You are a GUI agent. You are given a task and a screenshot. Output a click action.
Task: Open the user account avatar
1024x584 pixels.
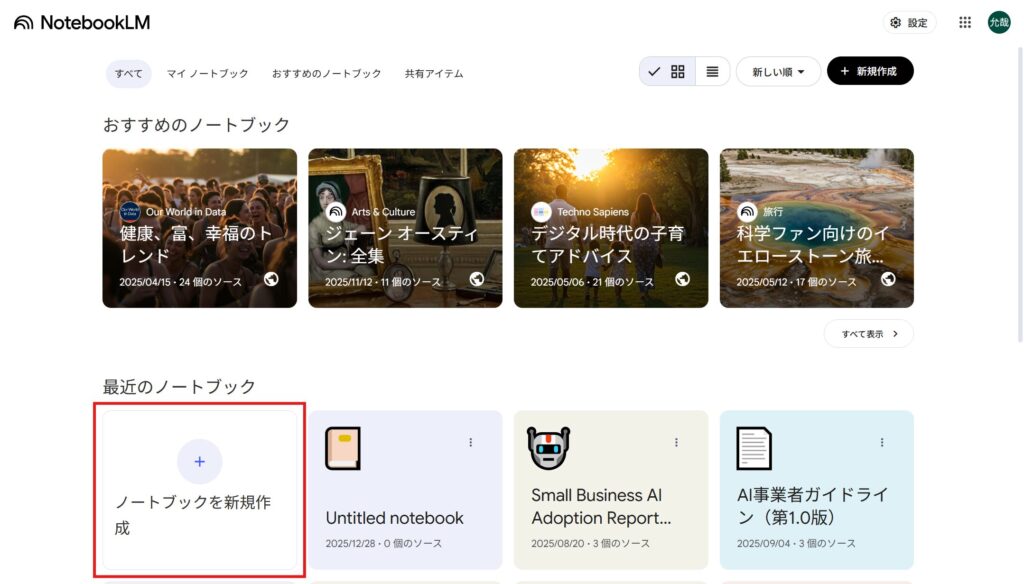(x=998, y=23)
